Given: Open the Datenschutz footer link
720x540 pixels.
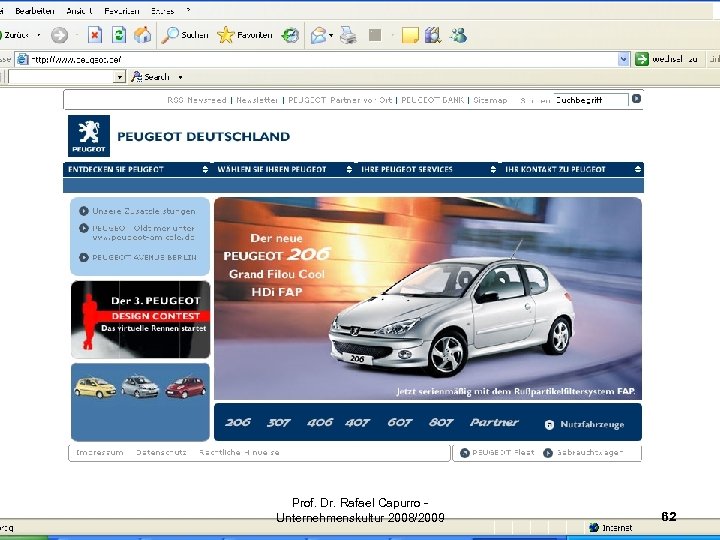Looking at the screenshot, I should coord(161,453).
